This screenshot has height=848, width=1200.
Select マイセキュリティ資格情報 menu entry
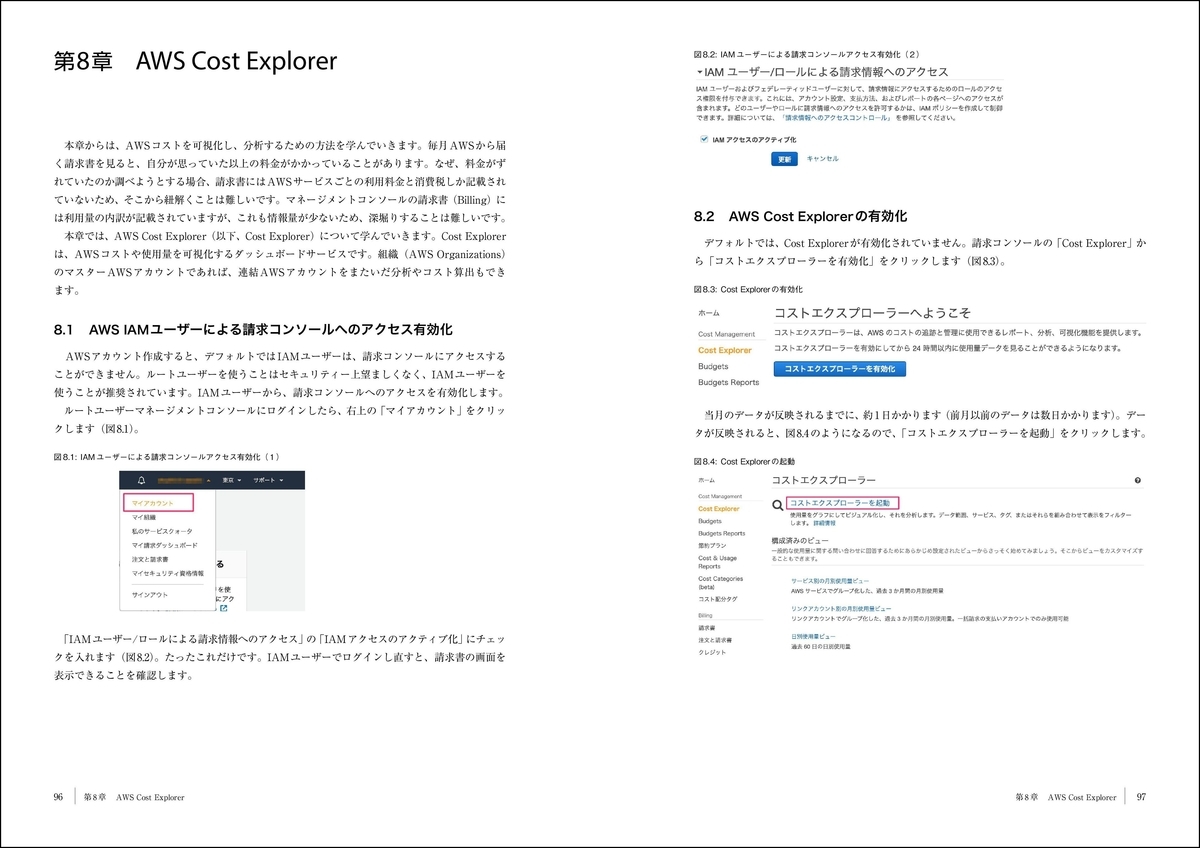coord(167,574)
